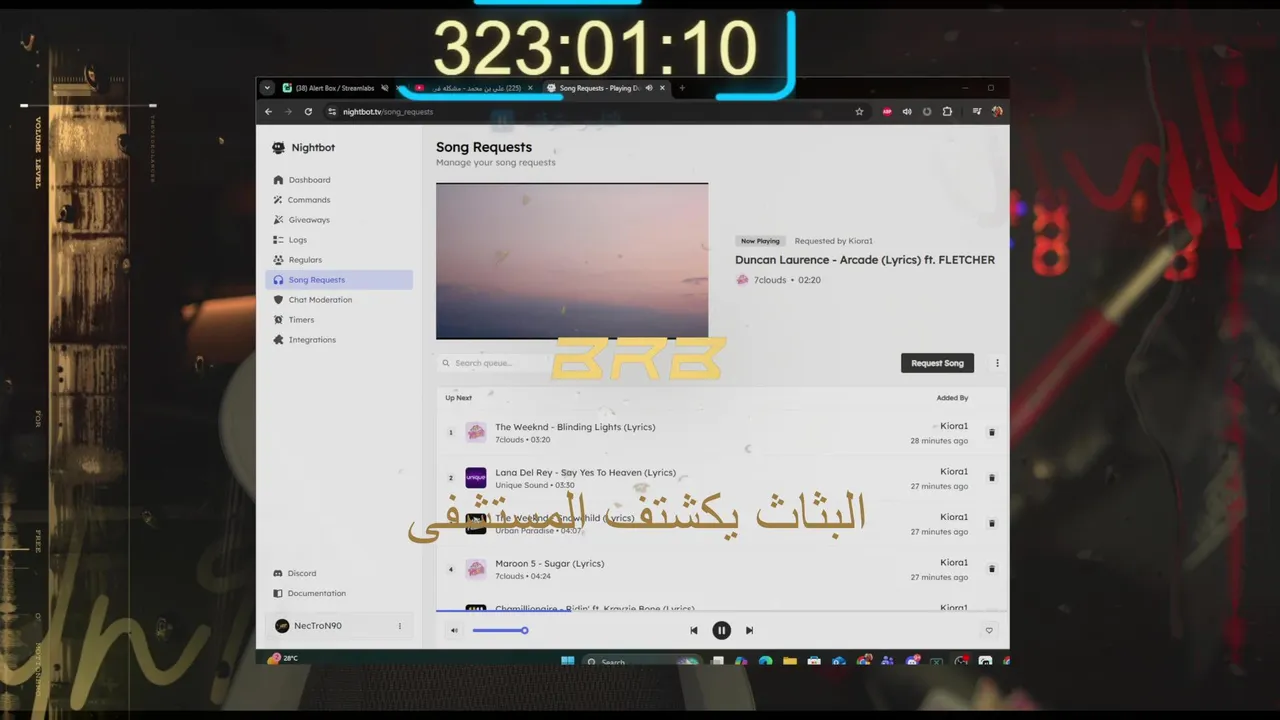Open the weather widget showing 28°C
1280x720 pixels.
pyautogui.click(x=283, y=658)
